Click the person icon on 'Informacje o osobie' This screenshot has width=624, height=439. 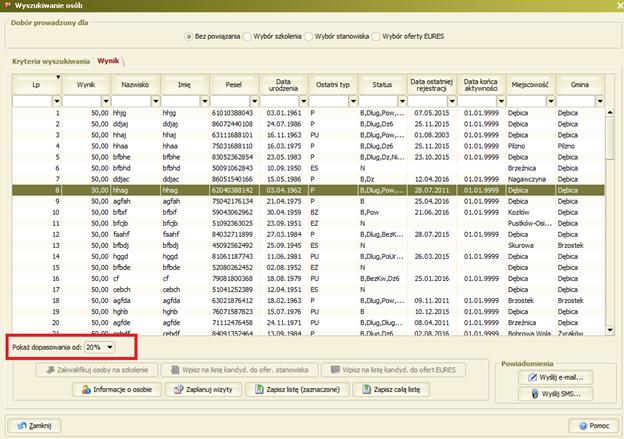(x=86, y=390)
